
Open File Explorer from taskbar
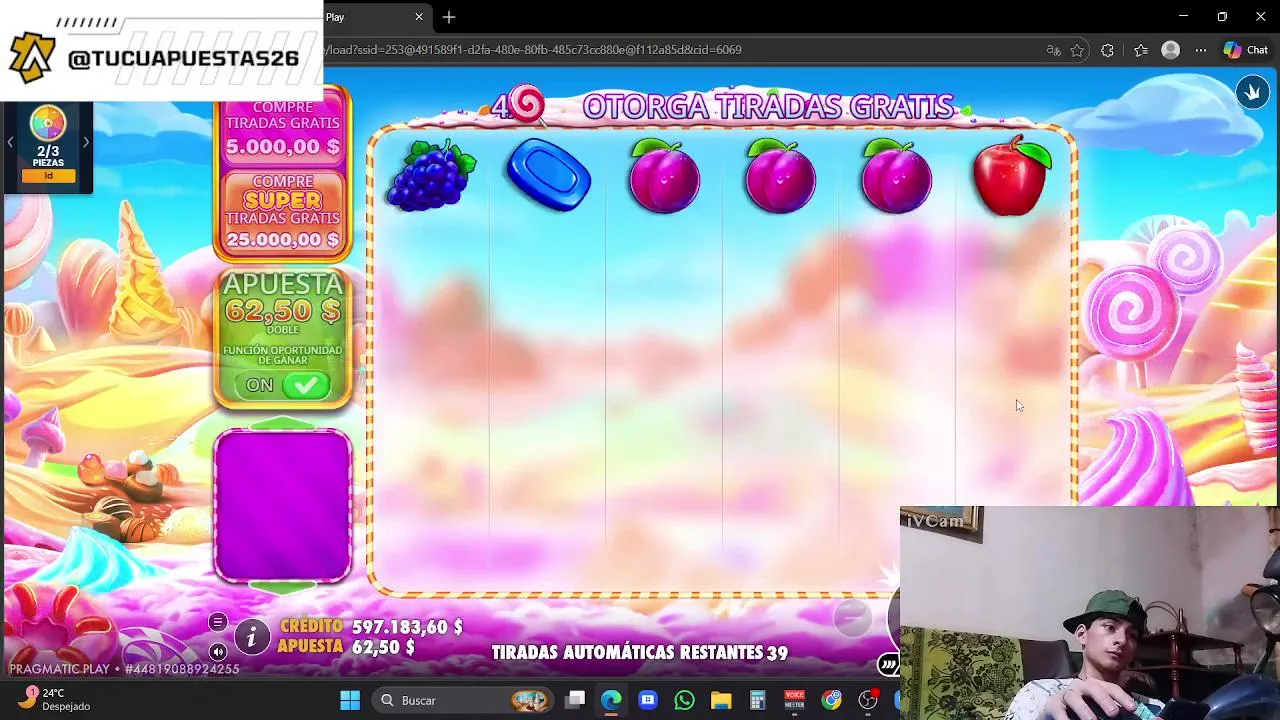coord(721,700)
